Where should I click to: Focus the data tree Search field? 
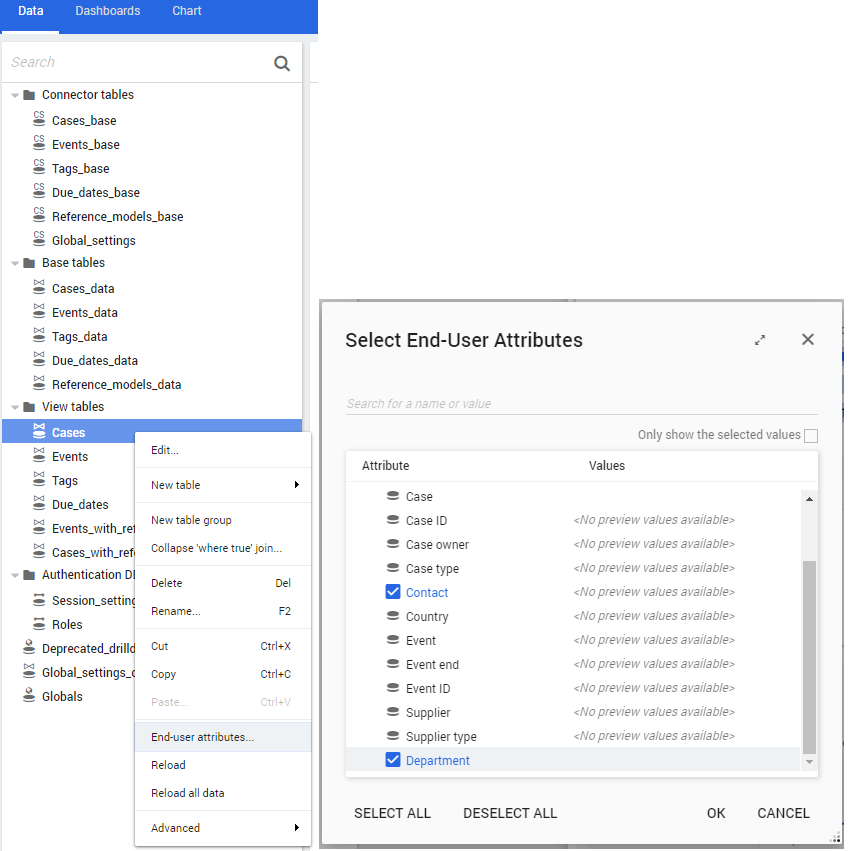click(x=141, y=62)
